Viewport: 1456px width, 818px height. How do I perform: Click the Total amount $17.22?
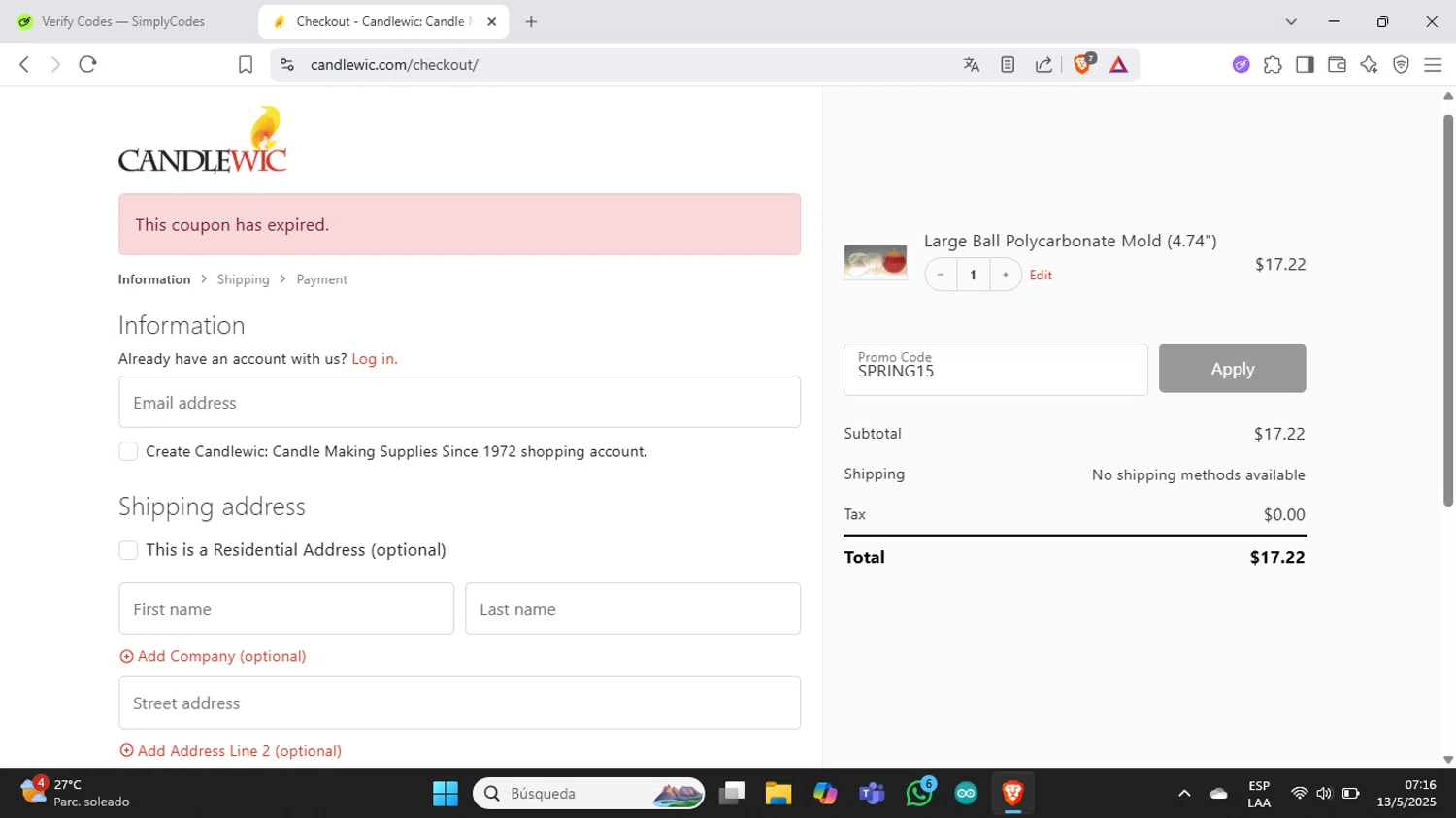[x=1277, y=557]
